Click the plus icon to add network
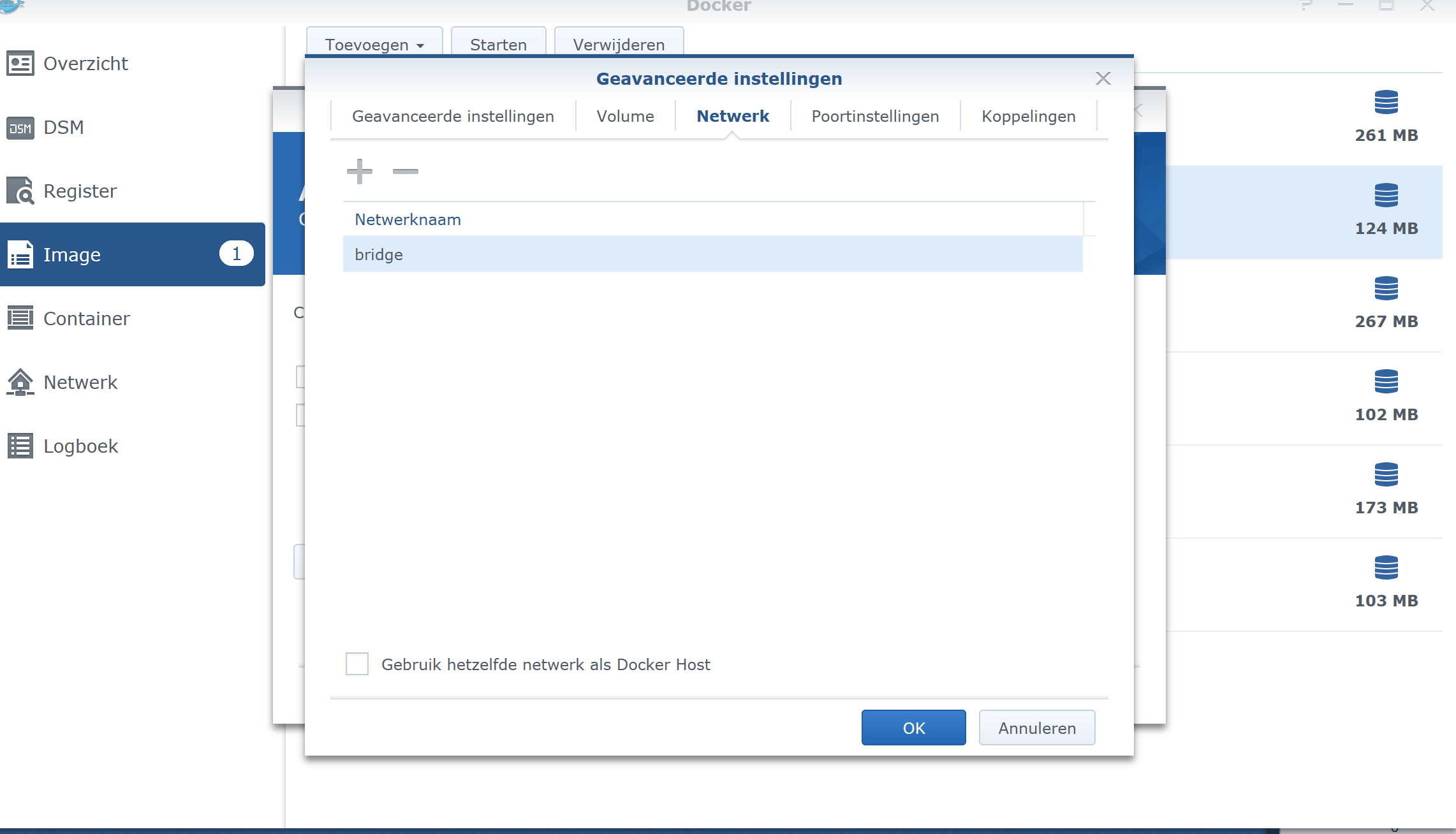Image resolution: width=1456 pixels, height=834 pixels. click(360, 172)
